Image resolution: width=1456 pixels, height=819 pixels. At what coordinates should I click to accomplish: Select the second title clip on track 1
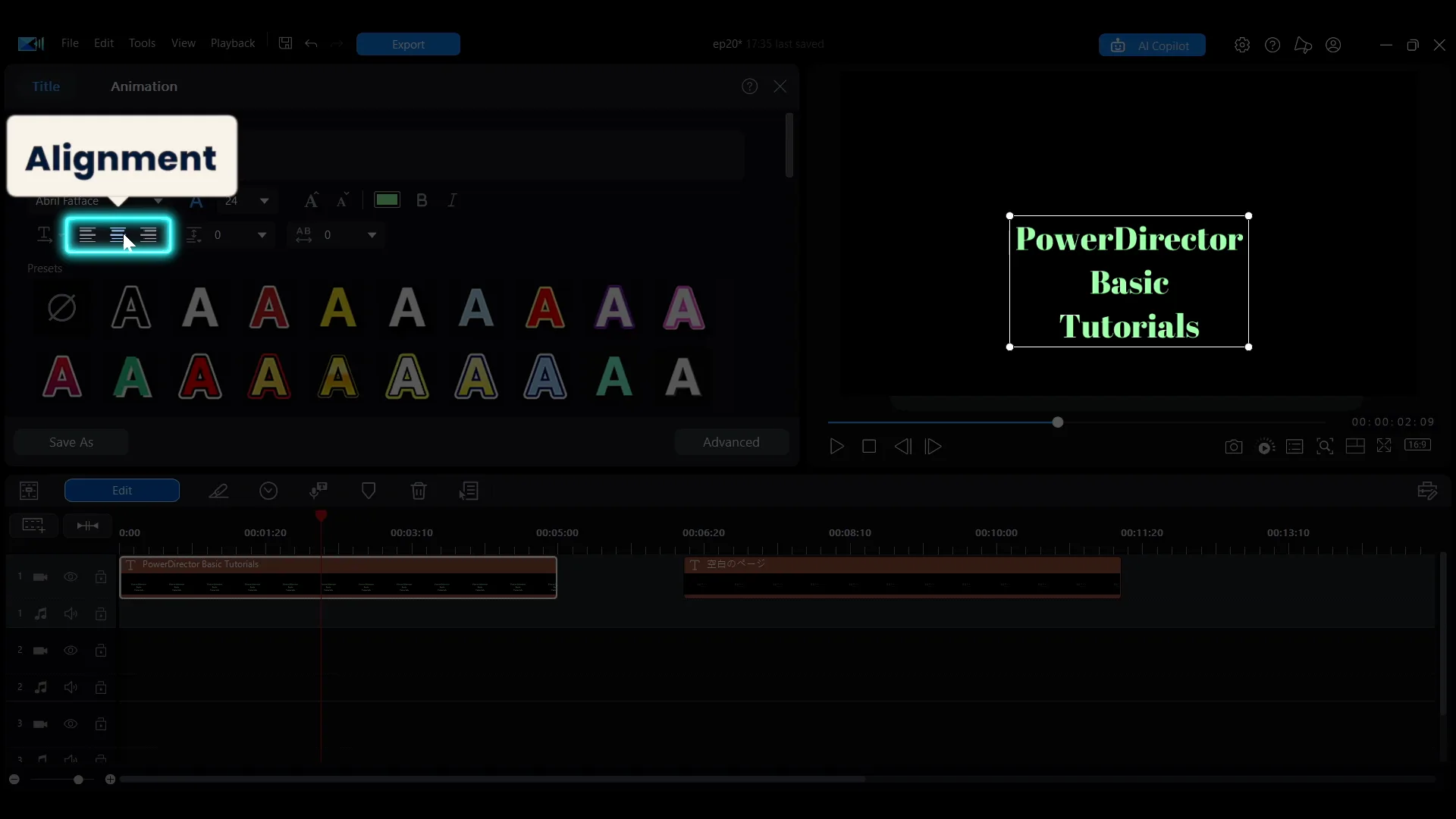pyautogui.click(x=902, y=578)
